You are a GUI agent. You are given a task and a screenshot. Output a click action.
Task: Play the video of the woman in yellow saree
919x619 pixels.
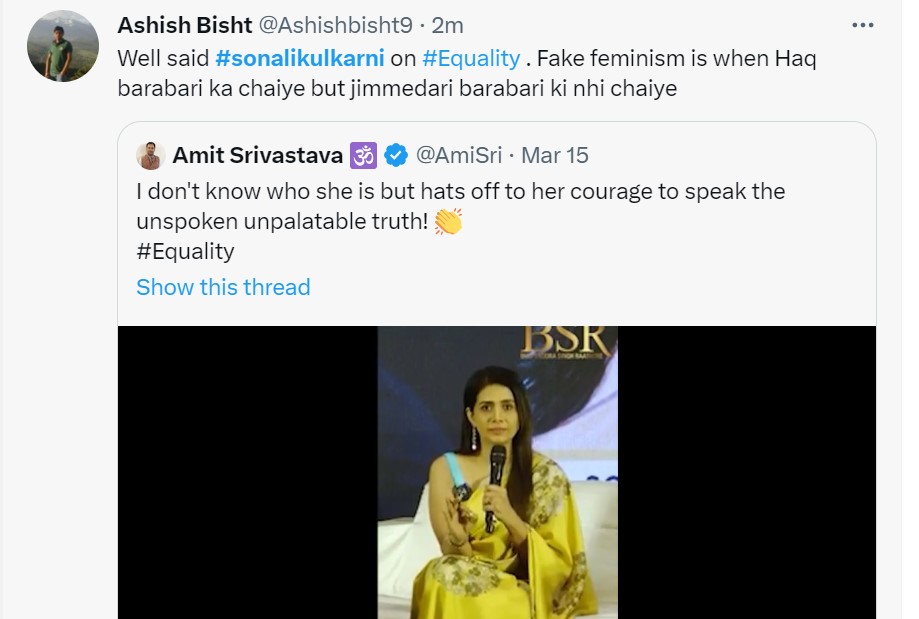tap(497, 472)
